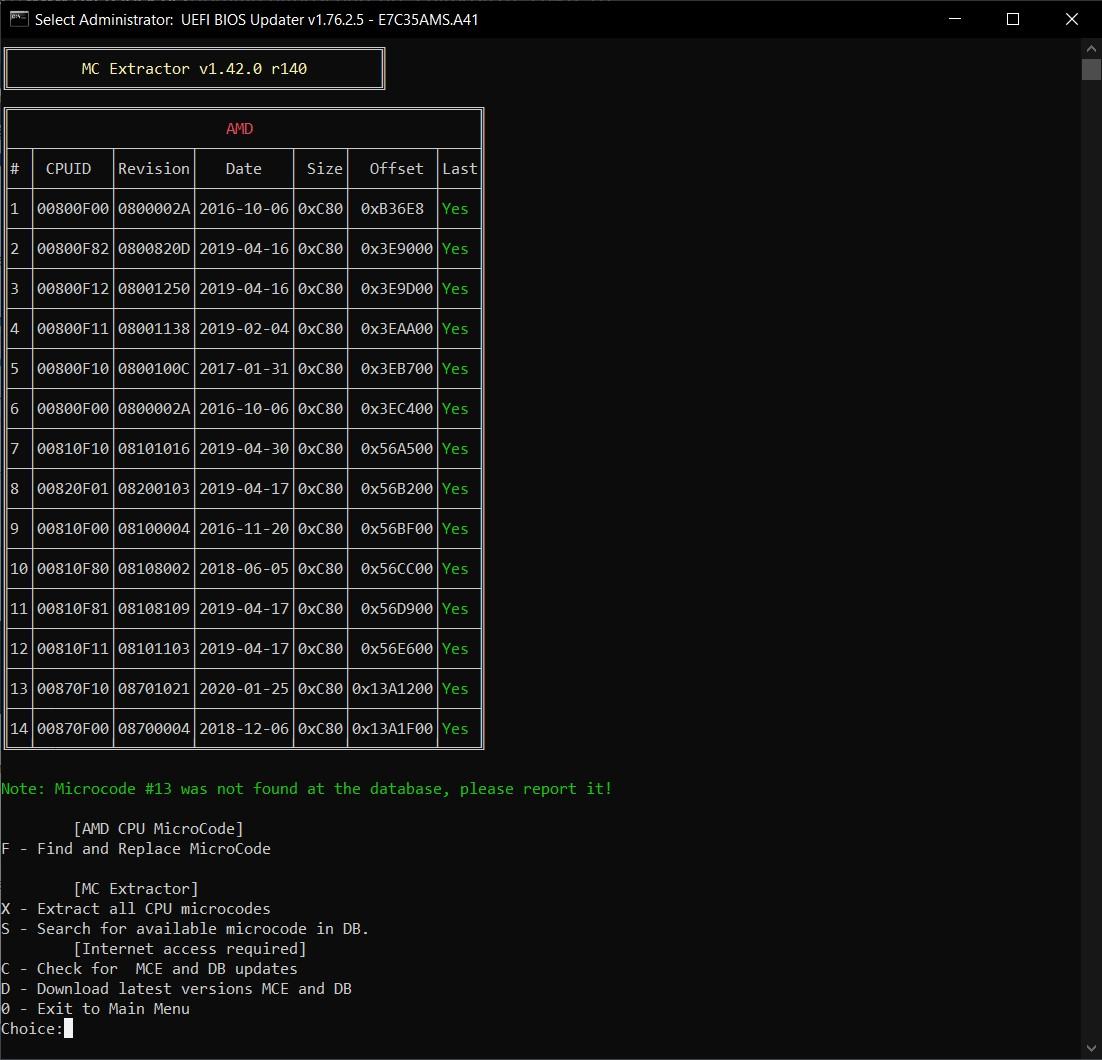
Task: Click the window title text E7C35AMS.A41
Action: [428, 20]
